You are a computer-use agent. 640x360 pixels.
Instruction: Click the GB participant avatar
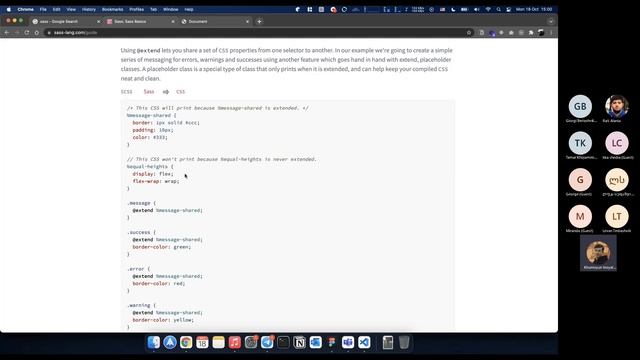[580, 107]
